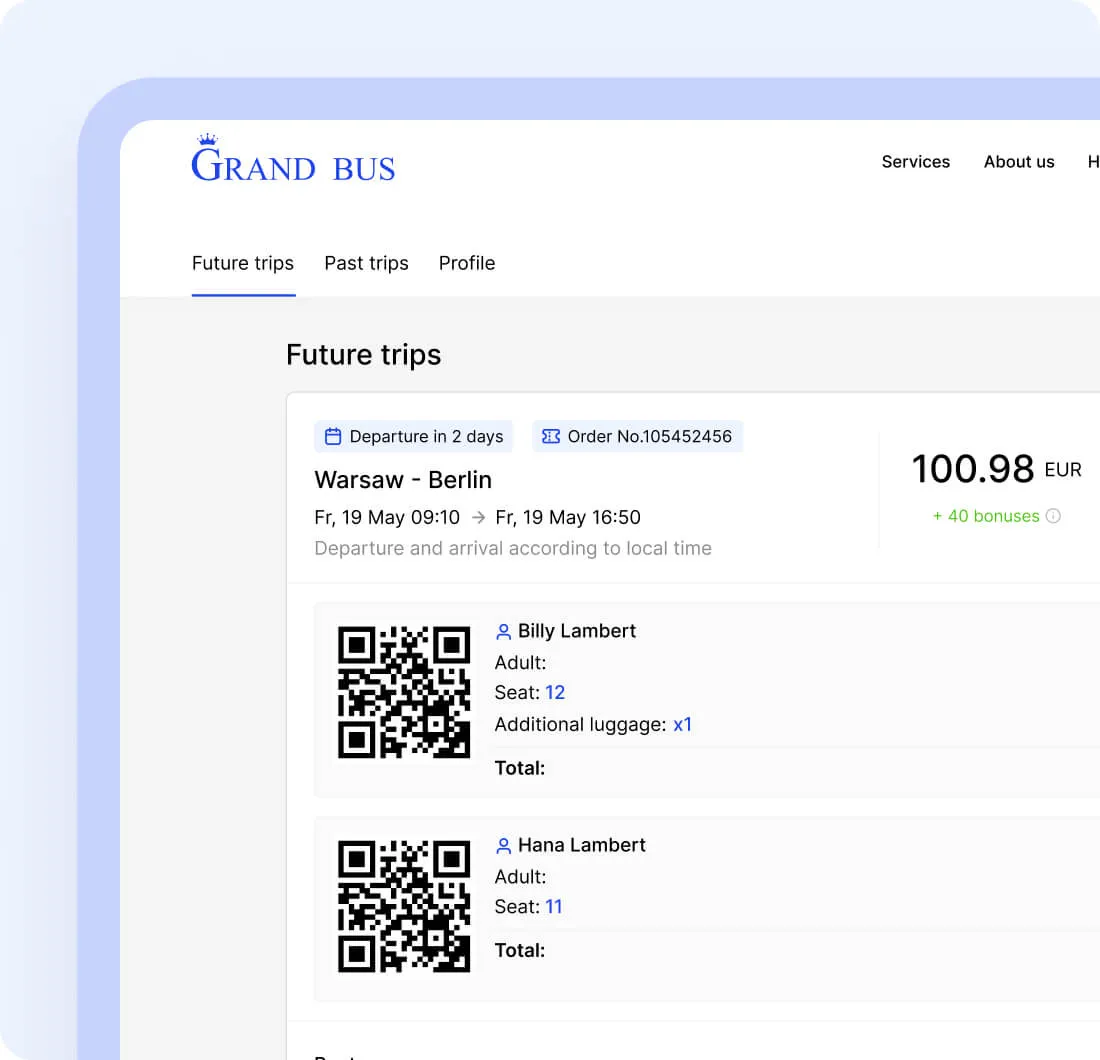Click the calendar icon in the departure badge
This screenshot has height=1060, width=1100.
point(333,436)
